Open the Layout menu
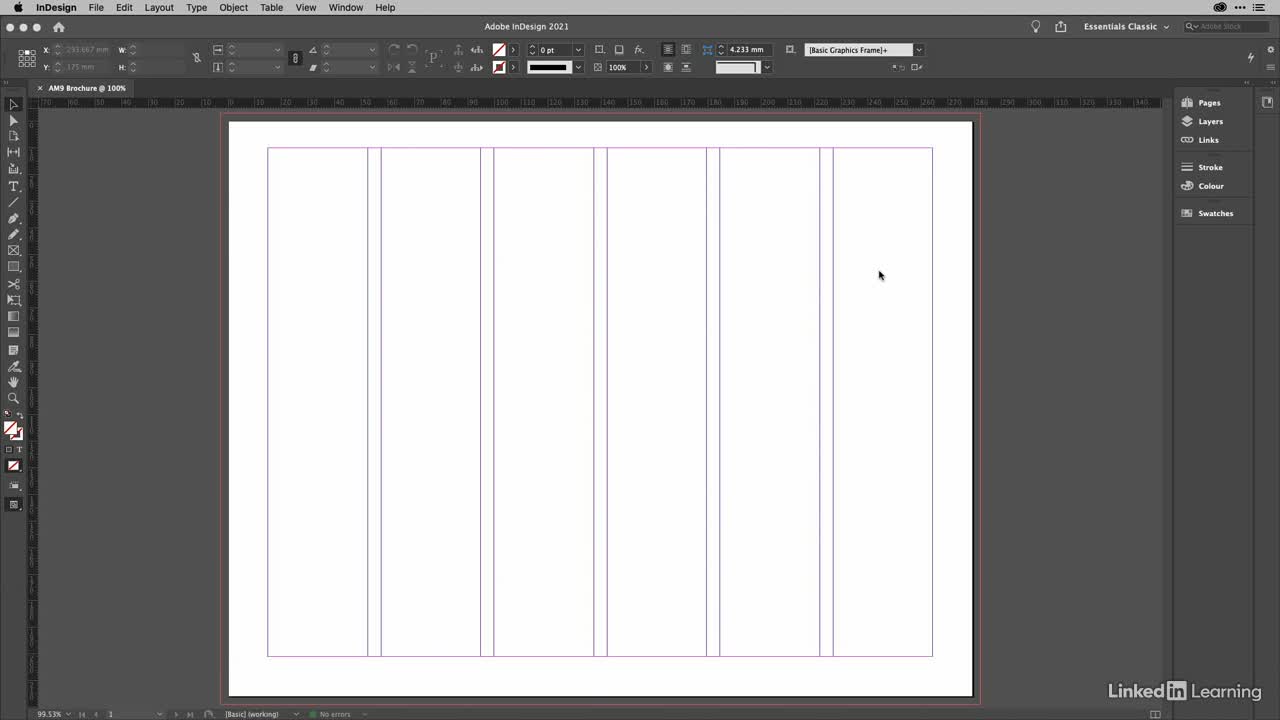Screen dimensions: 1280x720 [159, 7]
